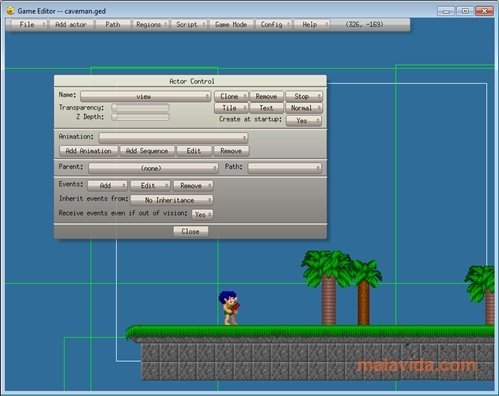Open the Events Edit dropdown
Screen dimensions: 499x396
150,186
